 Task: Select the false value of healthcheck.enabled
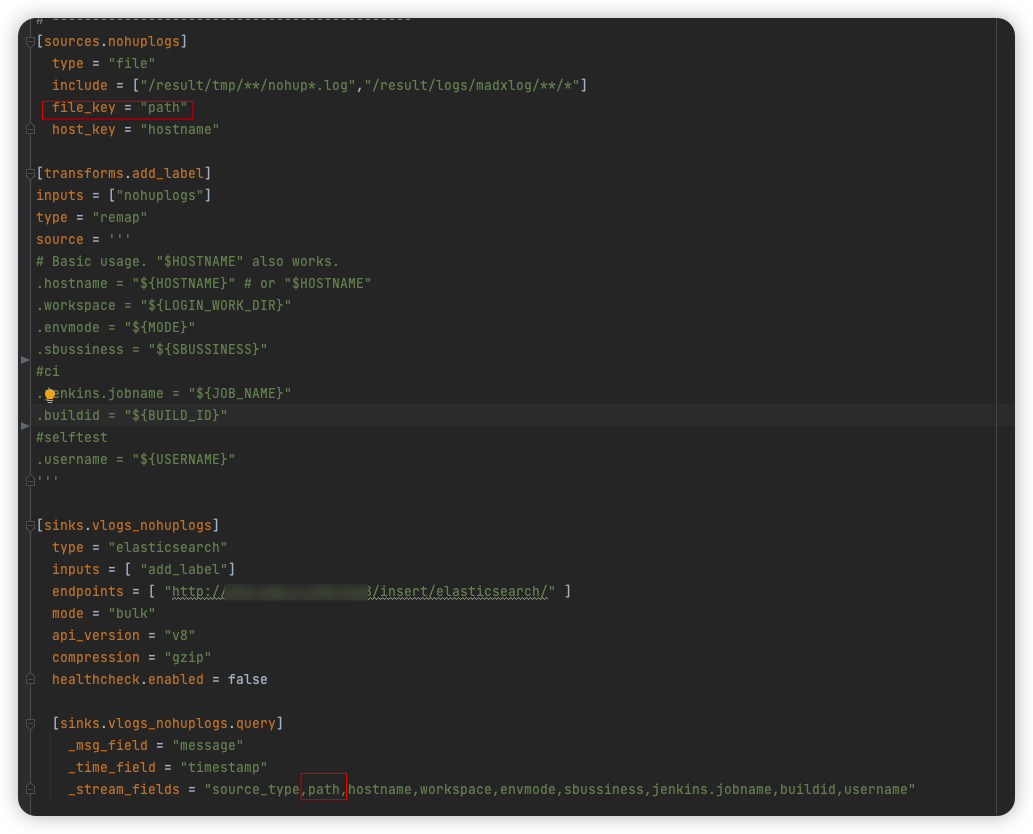(x=247, y=679)
